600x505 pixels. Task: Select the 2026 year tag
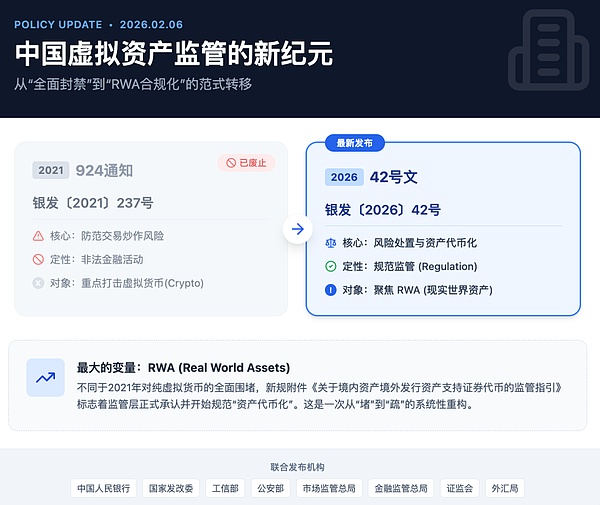point(344,177)
